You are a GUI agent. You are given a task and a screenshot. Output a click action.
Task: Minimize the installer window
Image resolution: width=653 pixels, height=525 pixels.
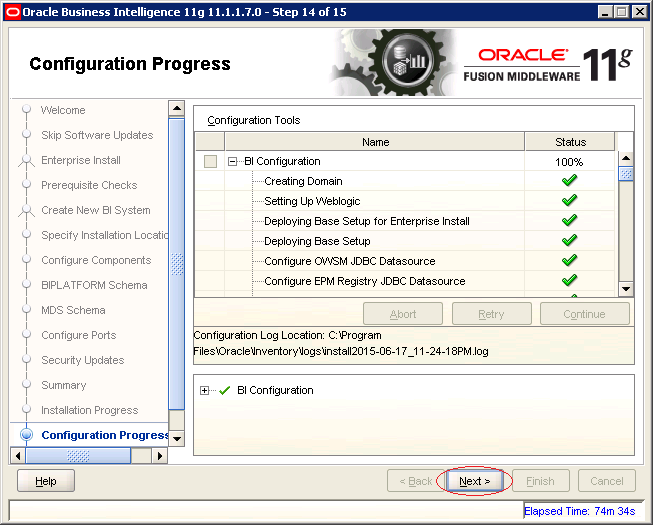pos(605,12)
